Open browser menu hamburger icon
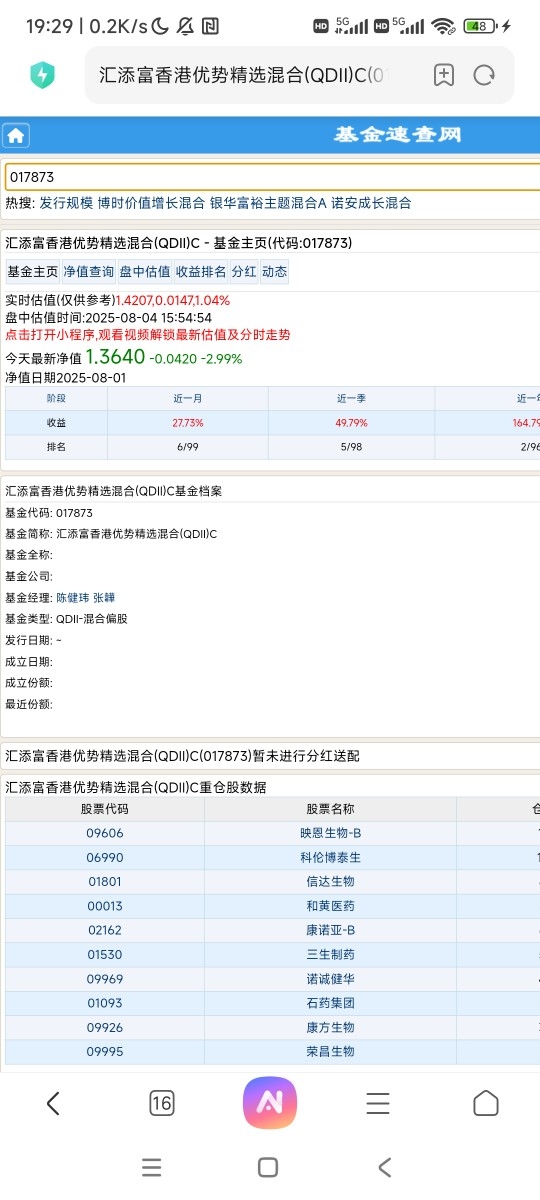540x1200 pixels. coord(378,1103)
